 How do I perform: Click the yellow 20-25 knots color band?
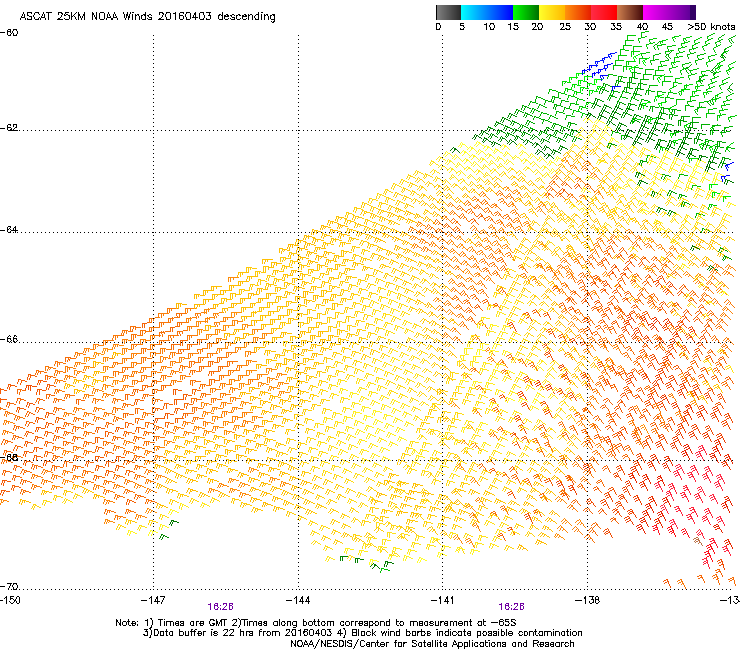pos(552,12)
